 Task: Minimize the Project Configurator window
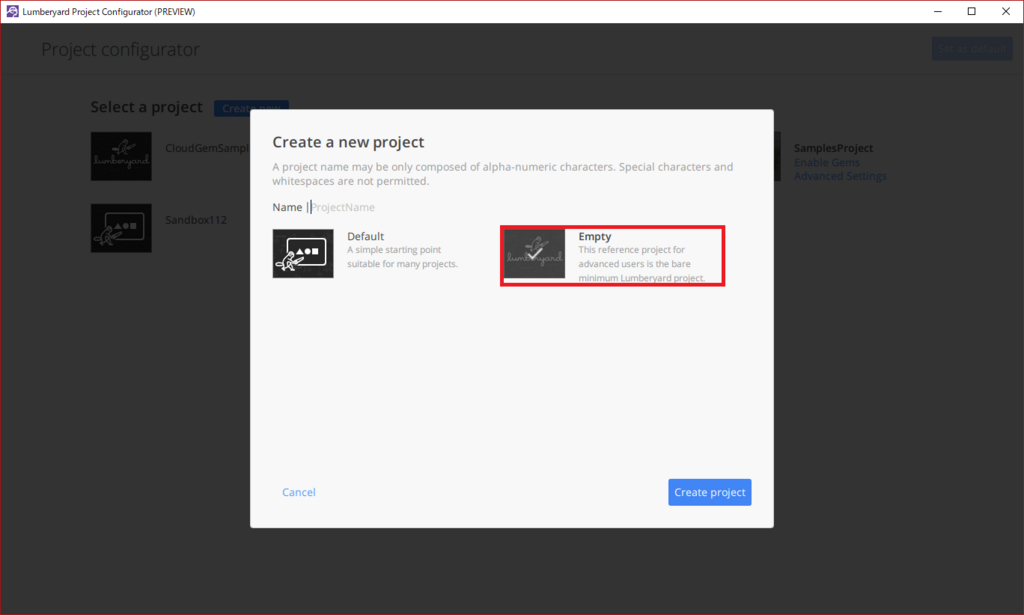coord(938,11)
